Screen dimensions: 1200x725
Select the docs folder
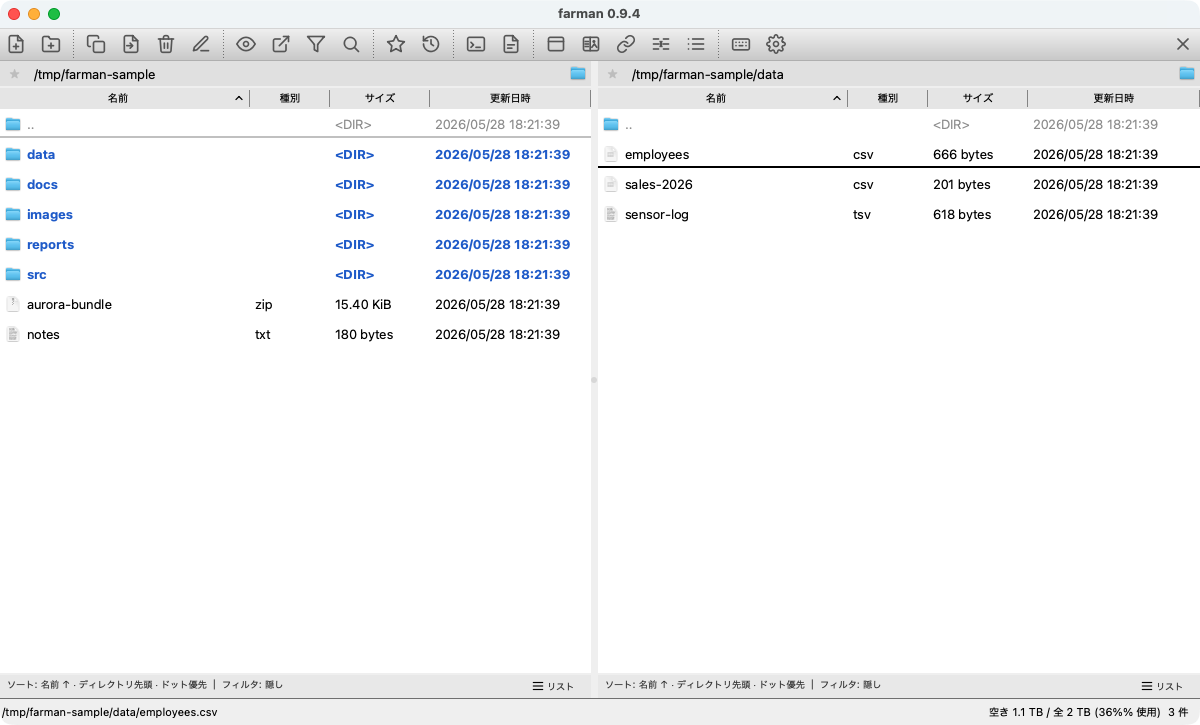click(x=295, y=184)
